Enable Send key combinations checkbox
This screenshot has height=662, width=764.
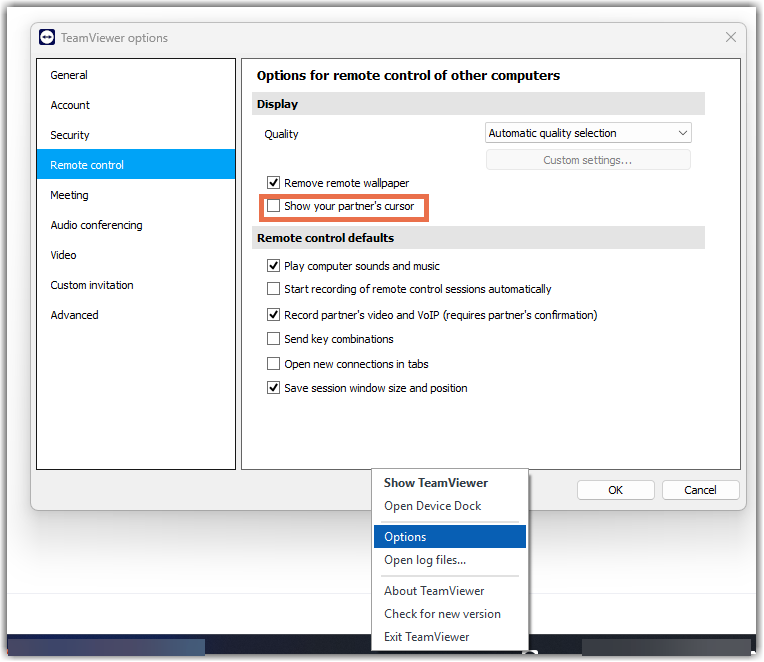[x=273, y=339]
